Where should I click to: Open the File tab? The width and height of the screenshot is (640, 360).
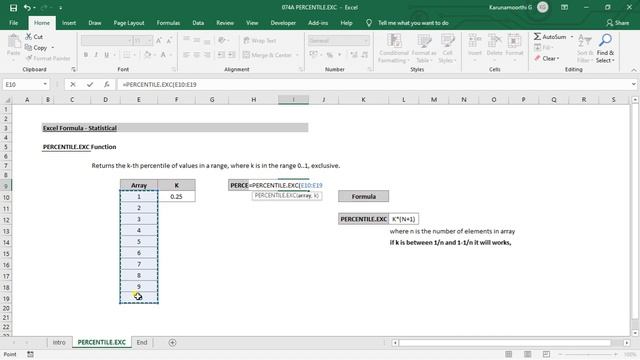(13, 23)
